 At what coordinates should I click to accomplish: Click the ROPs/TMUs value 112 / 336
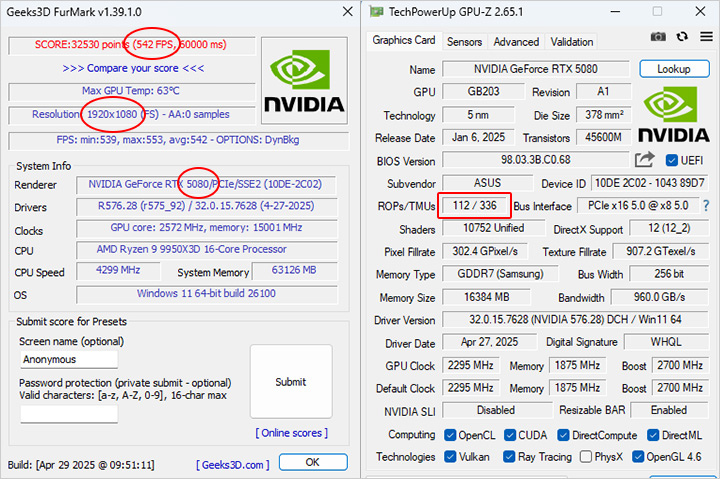tap(474, 205)
